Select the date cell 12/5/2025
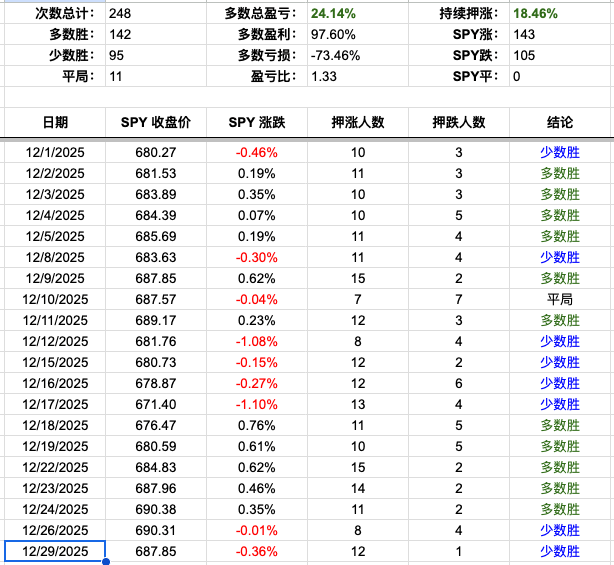Screen dimensions: 614x565 (55, 236)
